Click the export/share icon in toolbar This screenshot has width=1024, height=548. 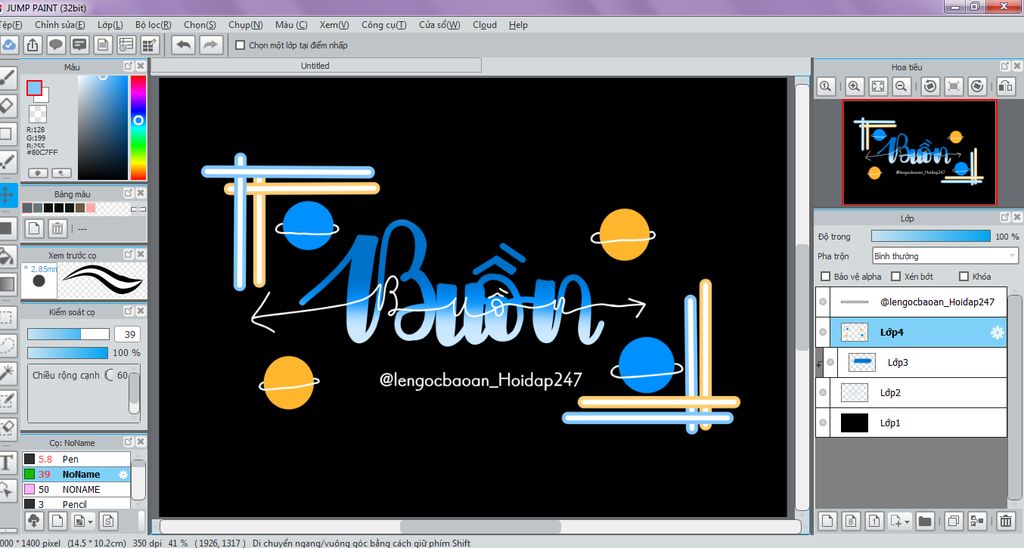pos(32,45)
